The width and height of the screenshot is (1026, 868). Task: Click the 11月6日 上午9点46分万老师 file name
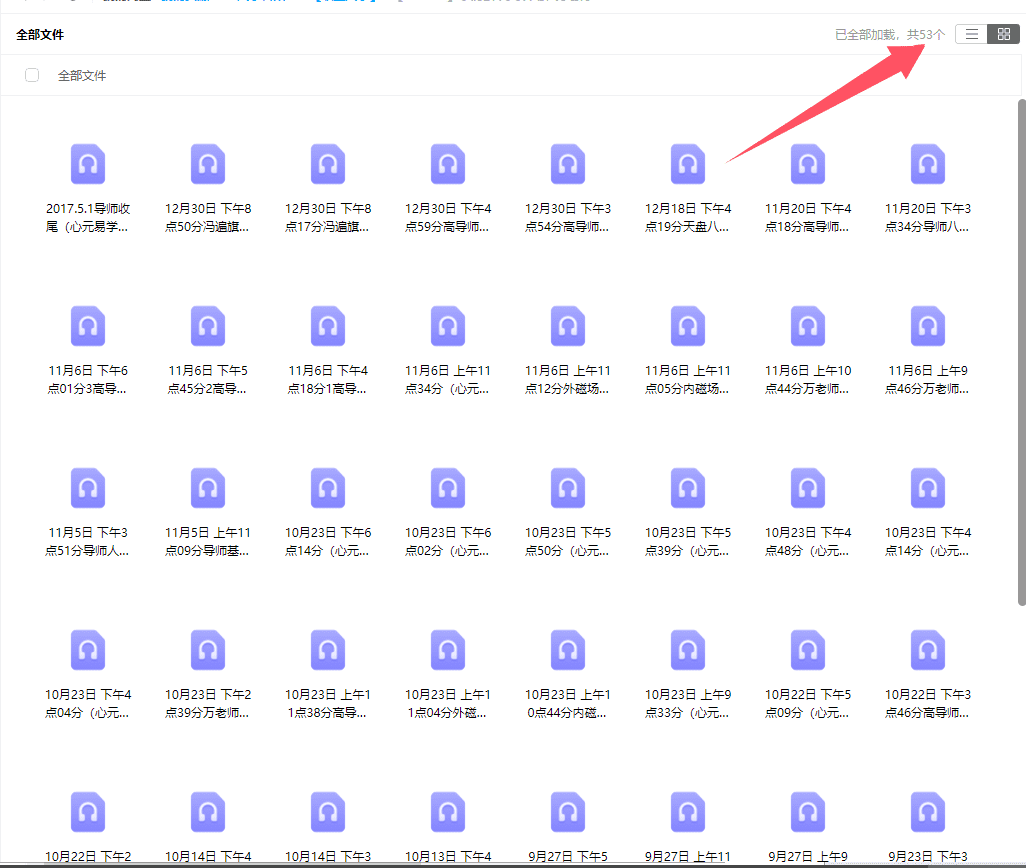[x=928, y=380]
